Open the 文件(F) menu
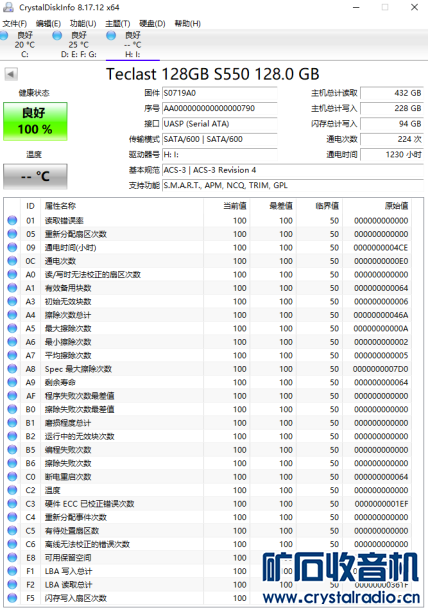 [x=15, y=24]
